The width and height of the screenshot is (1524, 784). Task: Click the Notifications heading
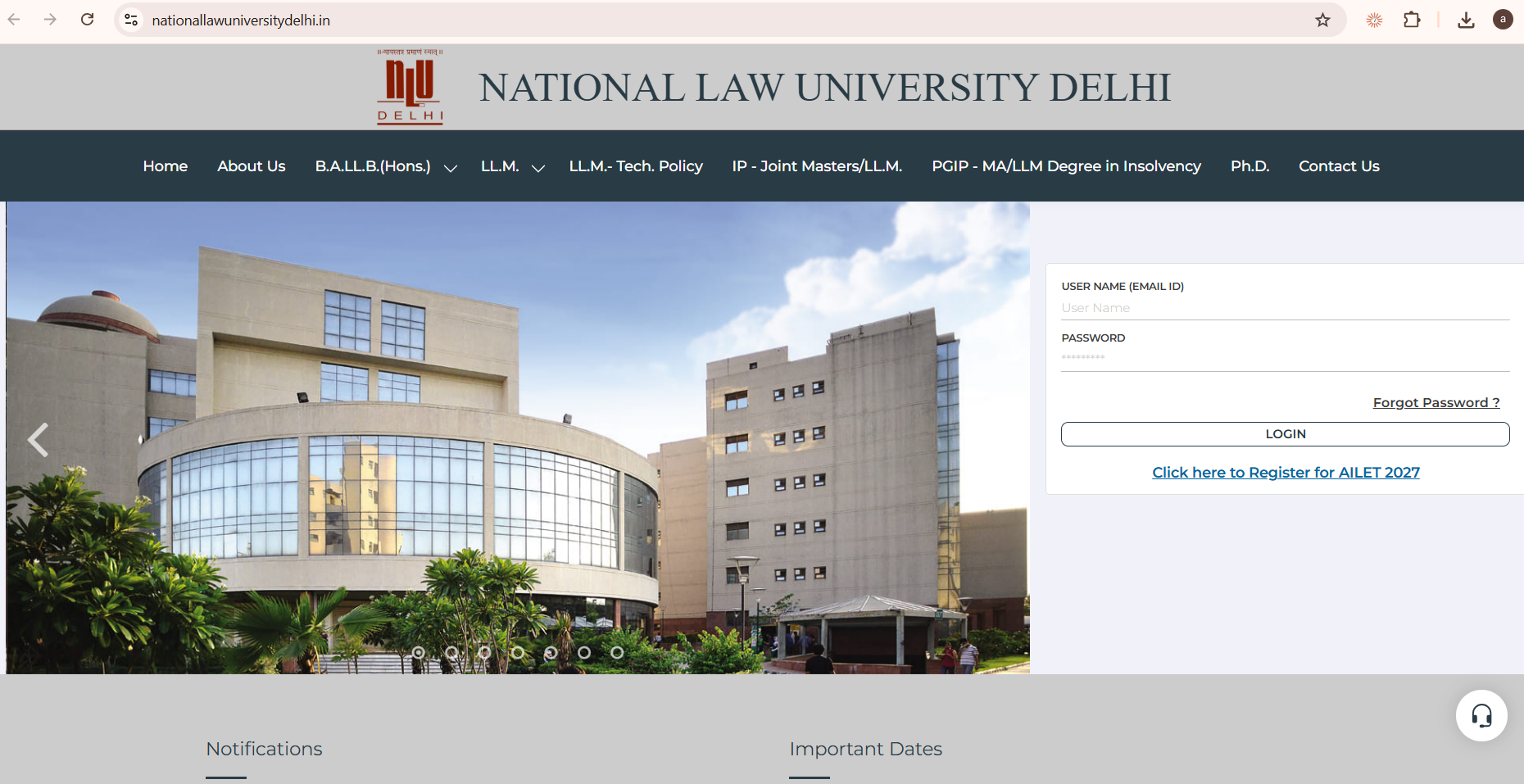264,749
